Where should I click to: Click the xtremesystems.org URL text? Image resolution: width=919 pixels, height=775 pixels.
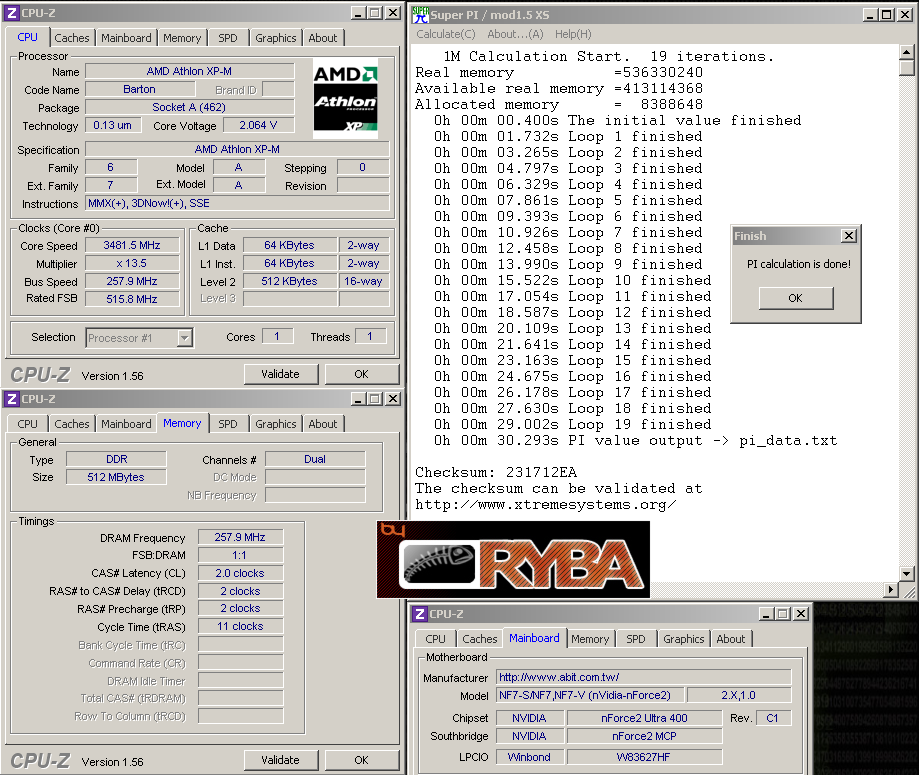546,505
